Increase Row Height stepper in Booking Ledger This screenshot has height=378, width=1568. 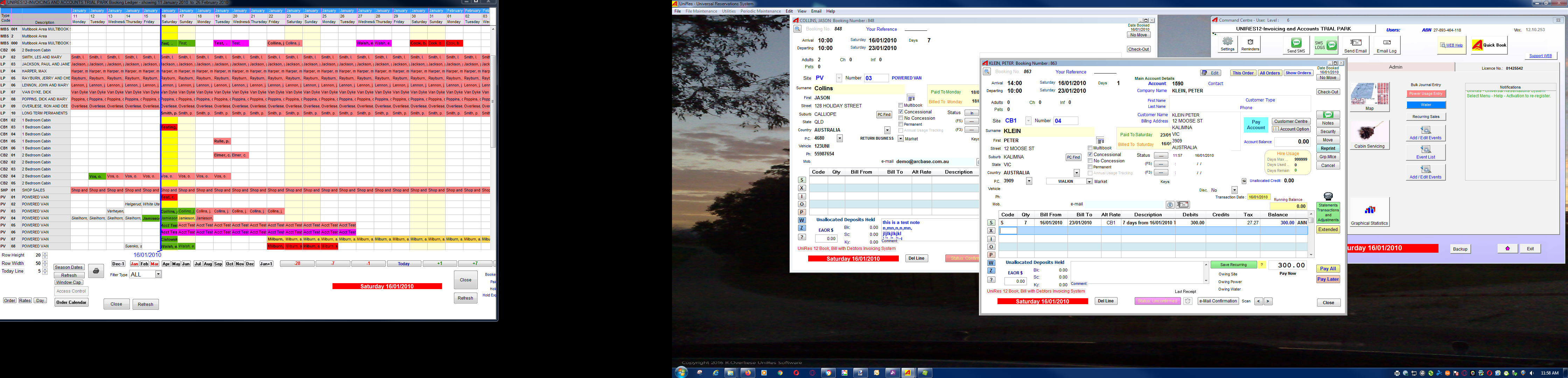tap(44, 254)
